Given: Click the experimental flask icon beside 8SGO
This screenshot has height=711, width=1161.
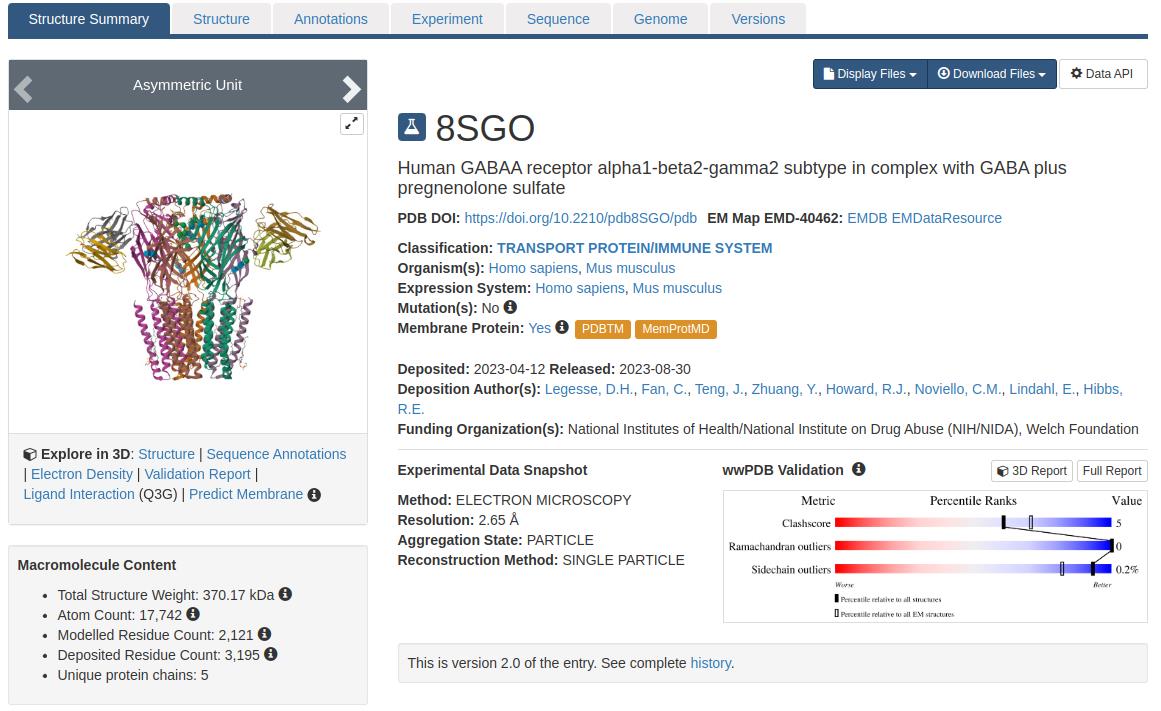Looking at the screenshot, I should click(412, 127).
